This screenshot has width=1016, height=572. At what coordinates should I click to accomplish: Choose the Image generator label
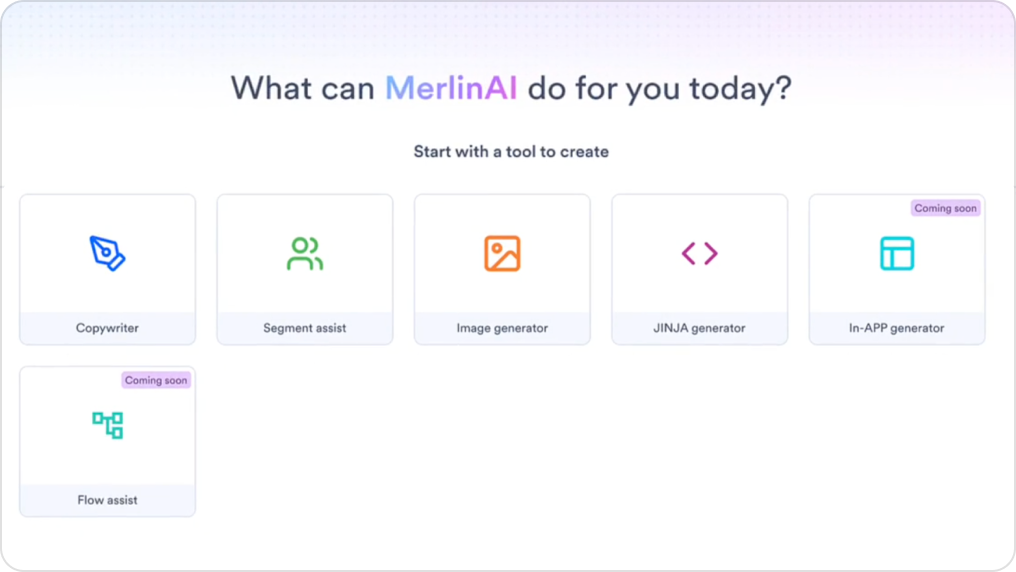click(x=502, y=328)
